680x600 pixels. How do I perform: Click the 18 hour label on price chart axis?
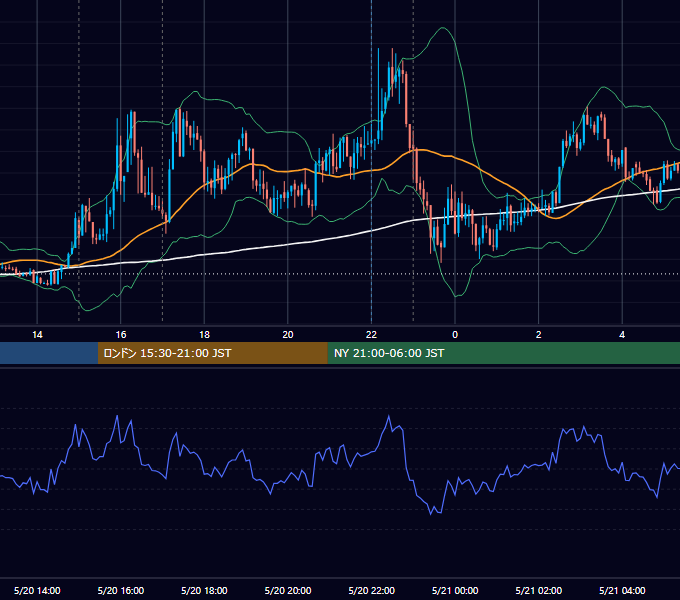pos(204,335)
